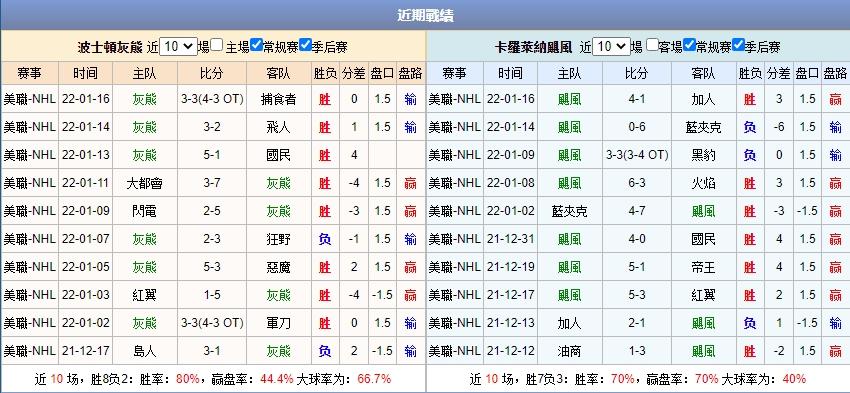Click score 0-6 in right table
This screenshot has width=850, height=393.
(637, 127)
